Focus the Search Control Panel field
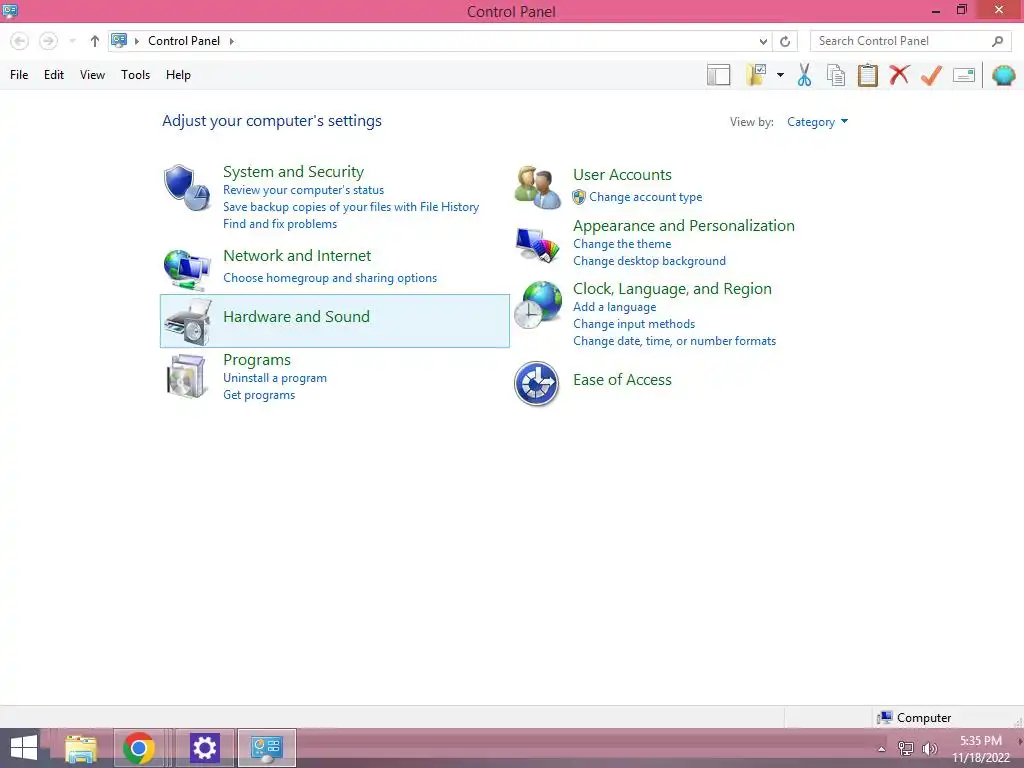This screenshot has width=1024, height=768. point(910,41)
